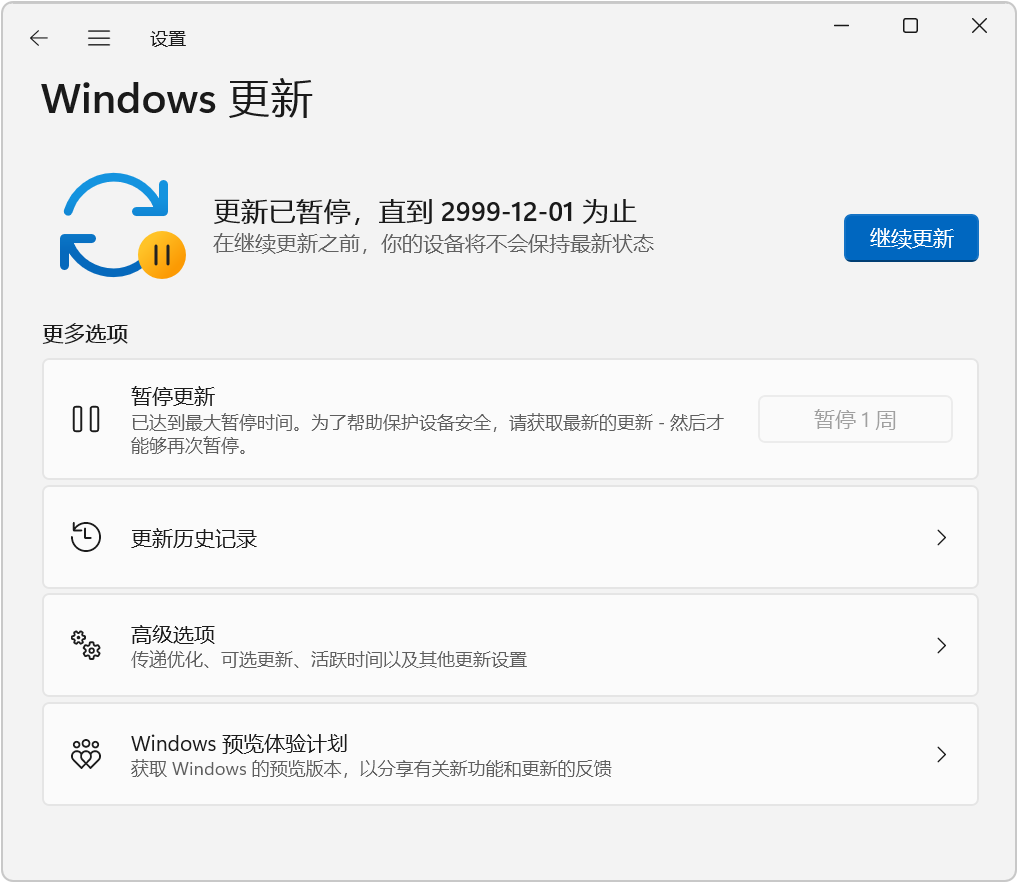Click the gears icon for 高级选项
The image size is (1018, 883).
coord(86,645)
